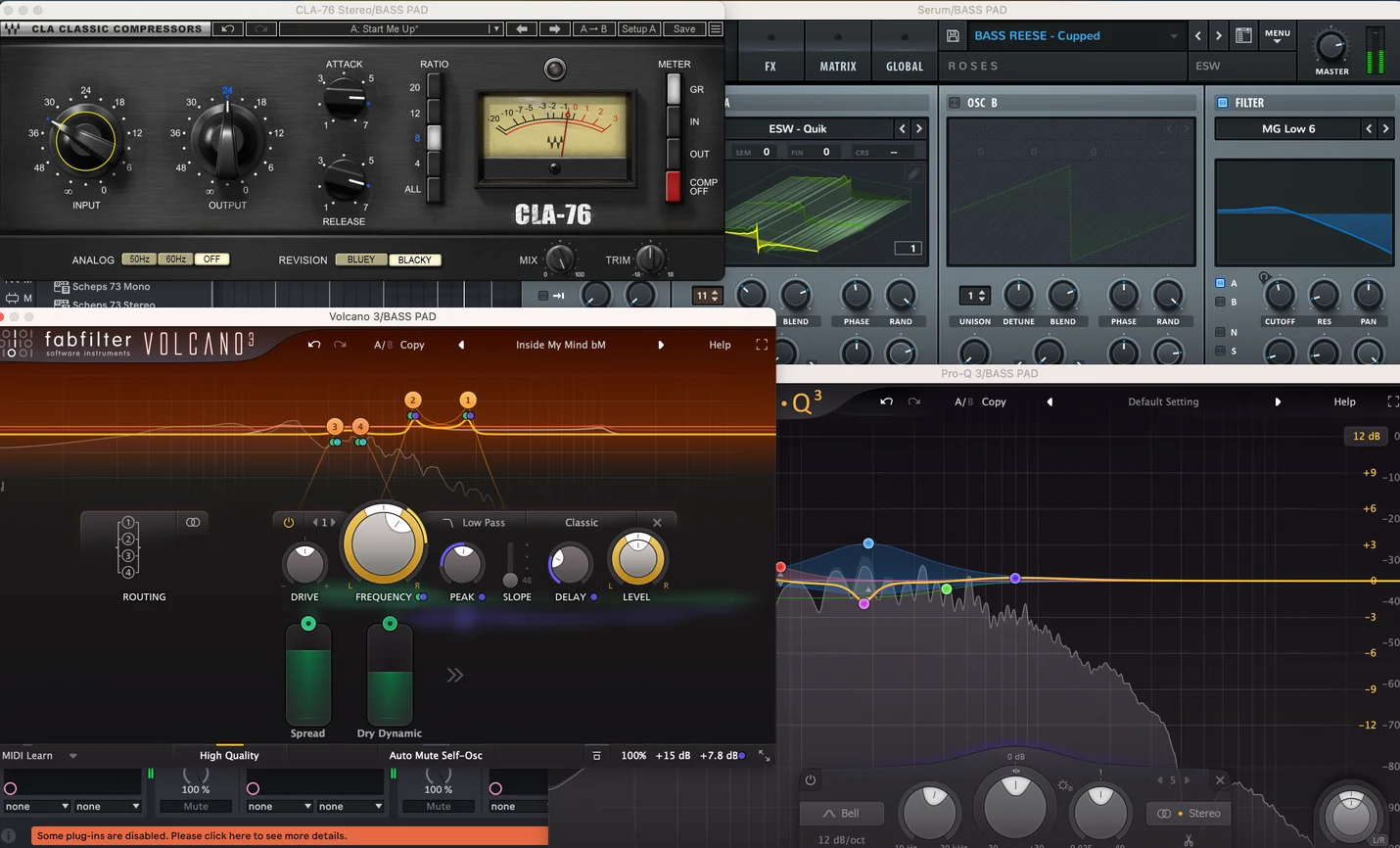
Task: Click the Pro-Q 3 split band scissors icon
Action: click(x=1189, y=840)
